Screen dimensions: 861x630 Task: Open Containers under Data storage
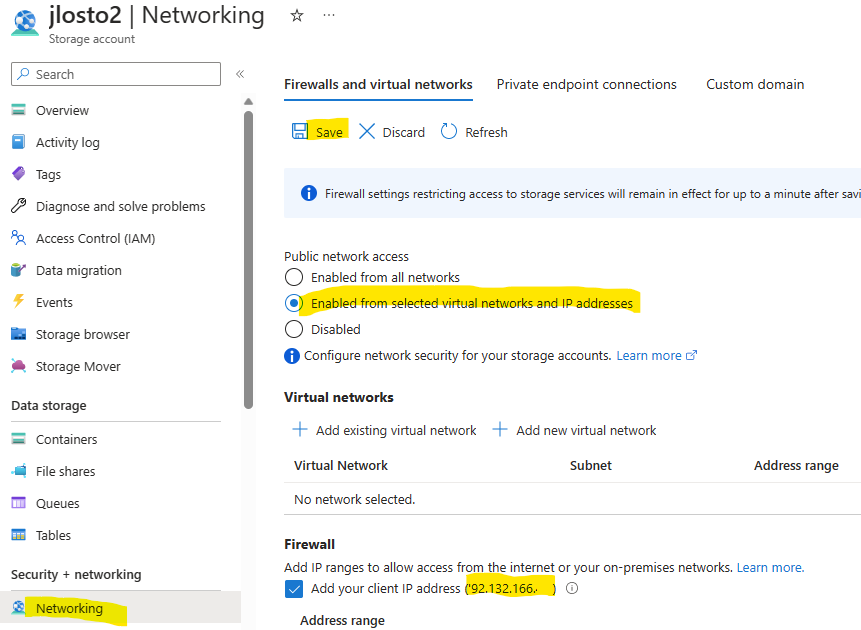tap(66, 439)
